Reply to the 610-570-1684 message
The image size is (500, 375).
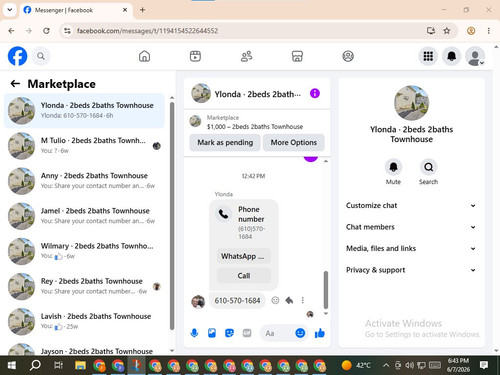[289, 300]
